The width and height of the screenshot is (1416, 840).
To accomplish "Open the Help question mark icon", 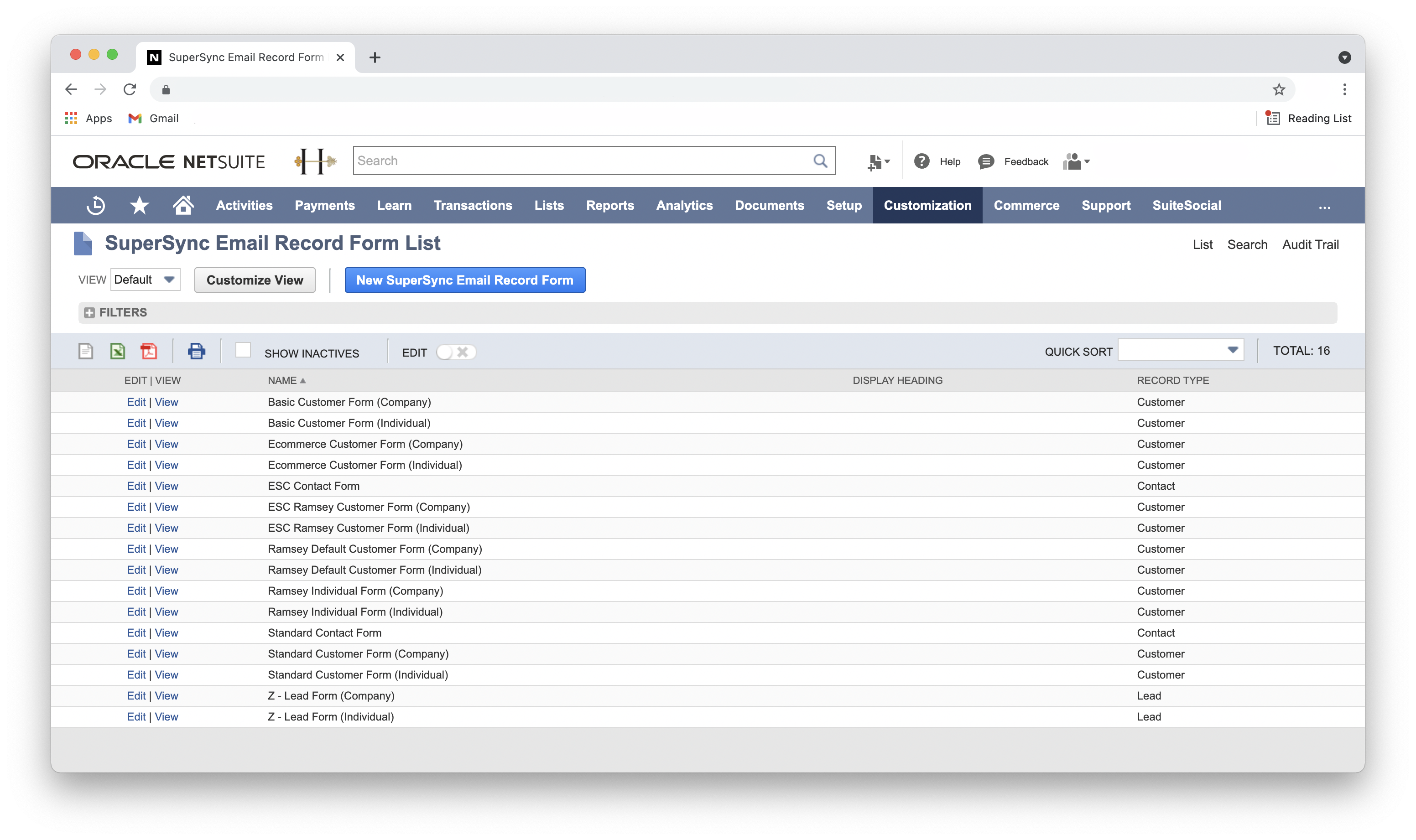I will click(921, 161).
